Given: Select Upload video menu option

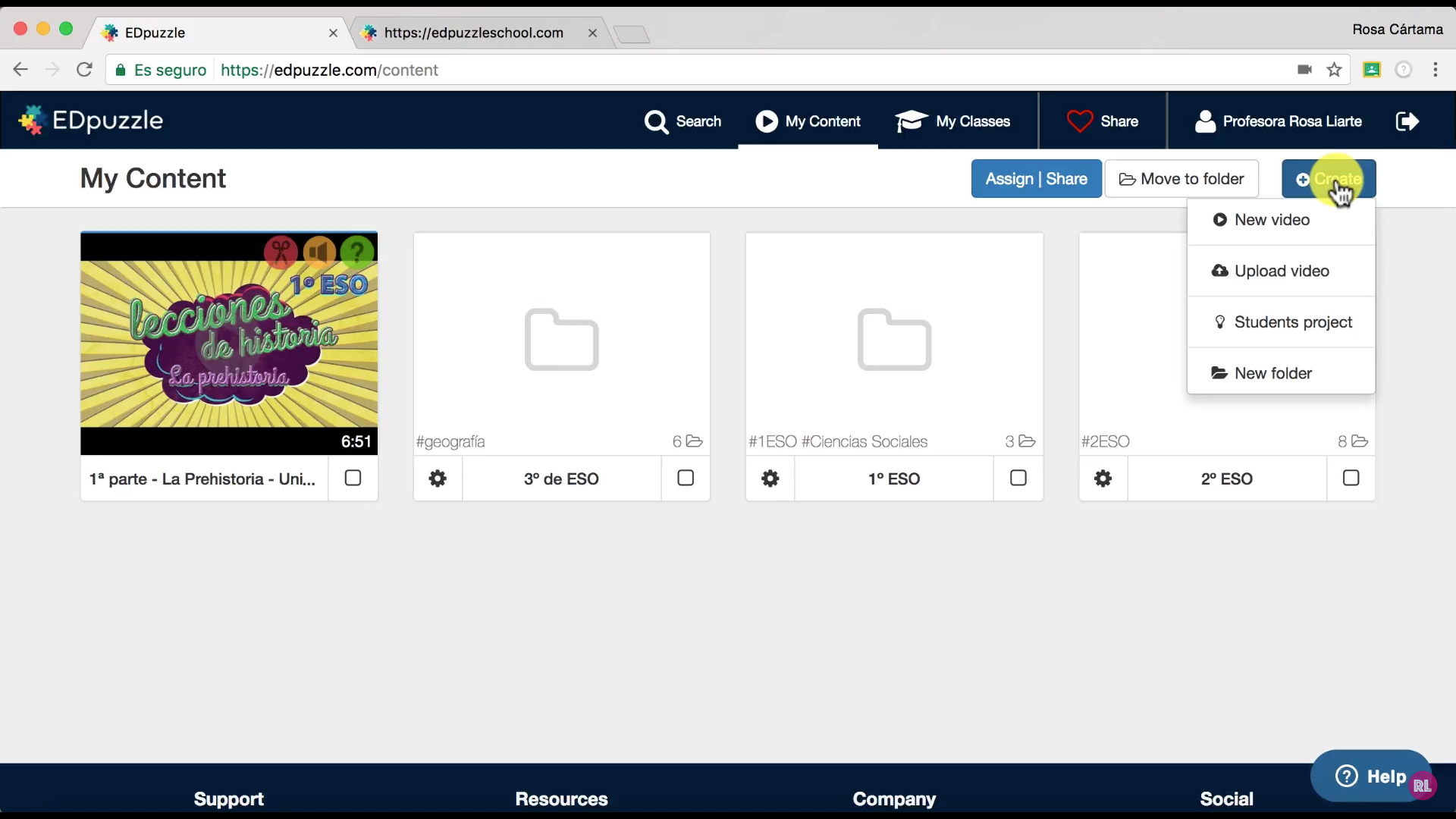Looking at the screenshot, I should pyautogui.click(x=1281, y=271).
